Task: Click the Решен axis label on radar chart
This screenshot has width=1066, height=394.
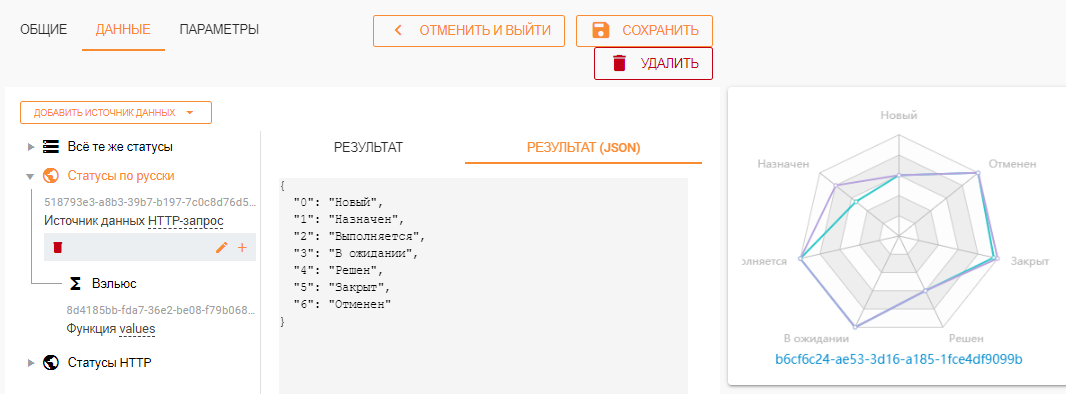Action: tap(965, 338)
